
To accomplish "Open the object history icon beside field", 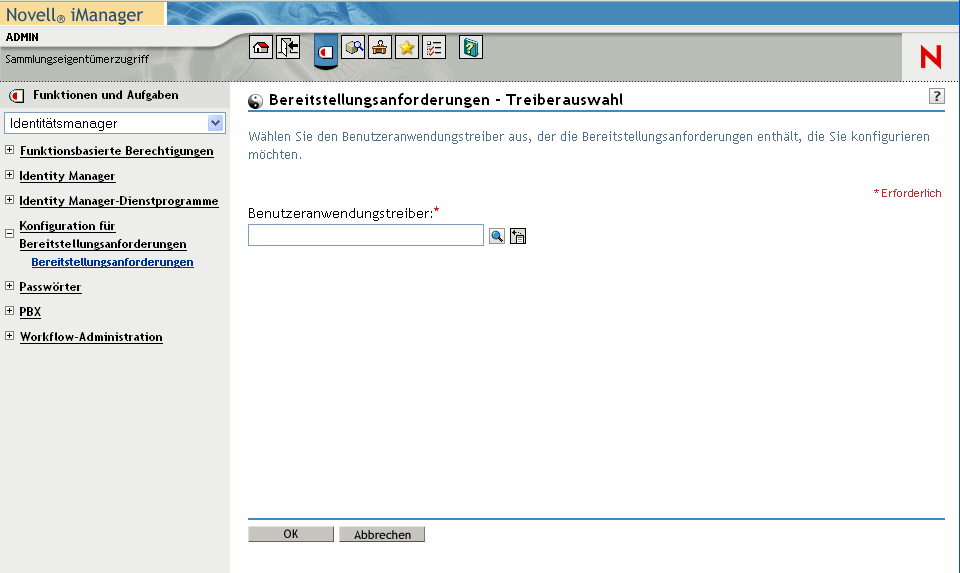I will pos(518,236).
